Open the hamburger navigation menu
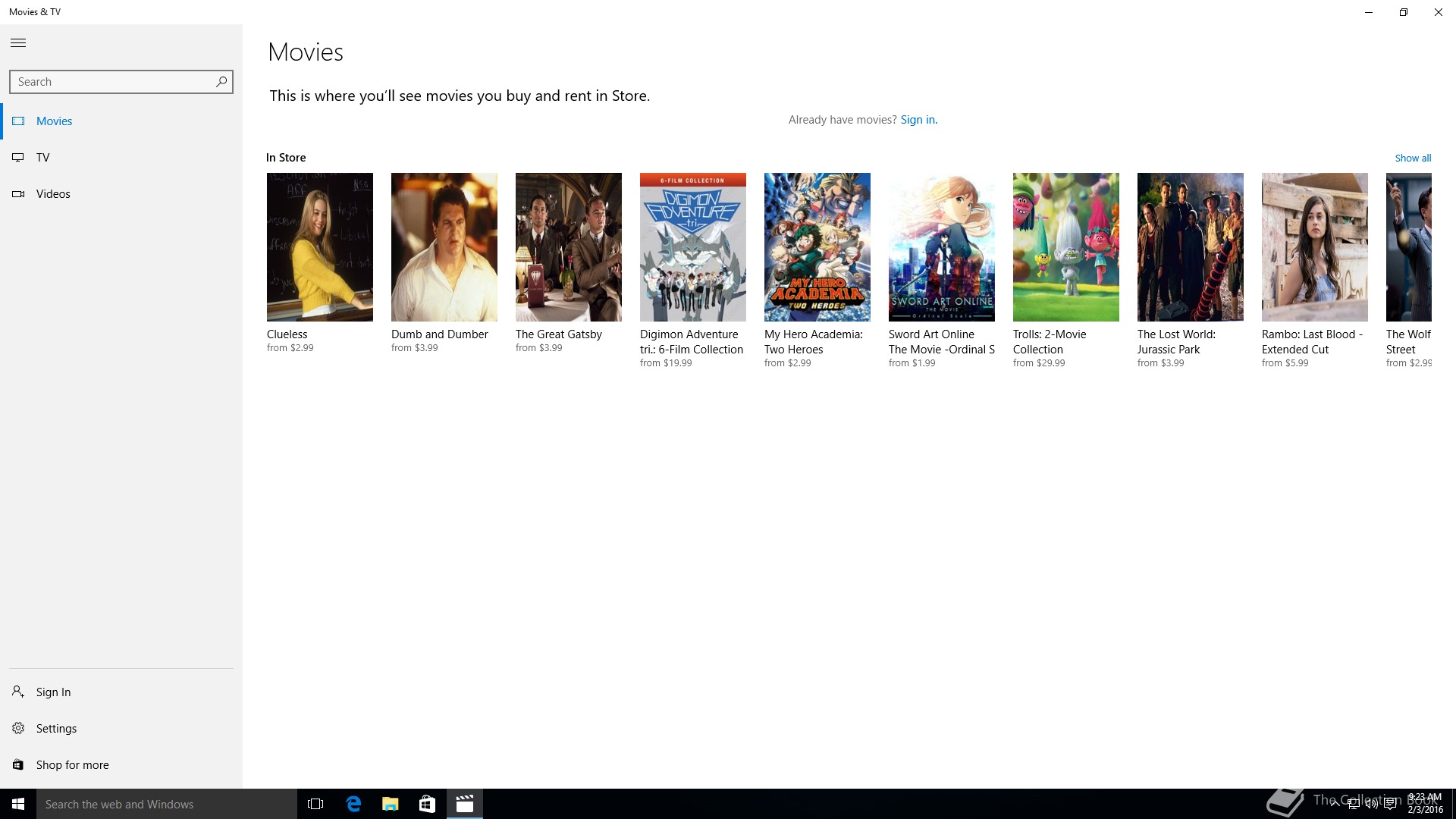Viewport: 1456px width, 819px height. pos(18,43)
